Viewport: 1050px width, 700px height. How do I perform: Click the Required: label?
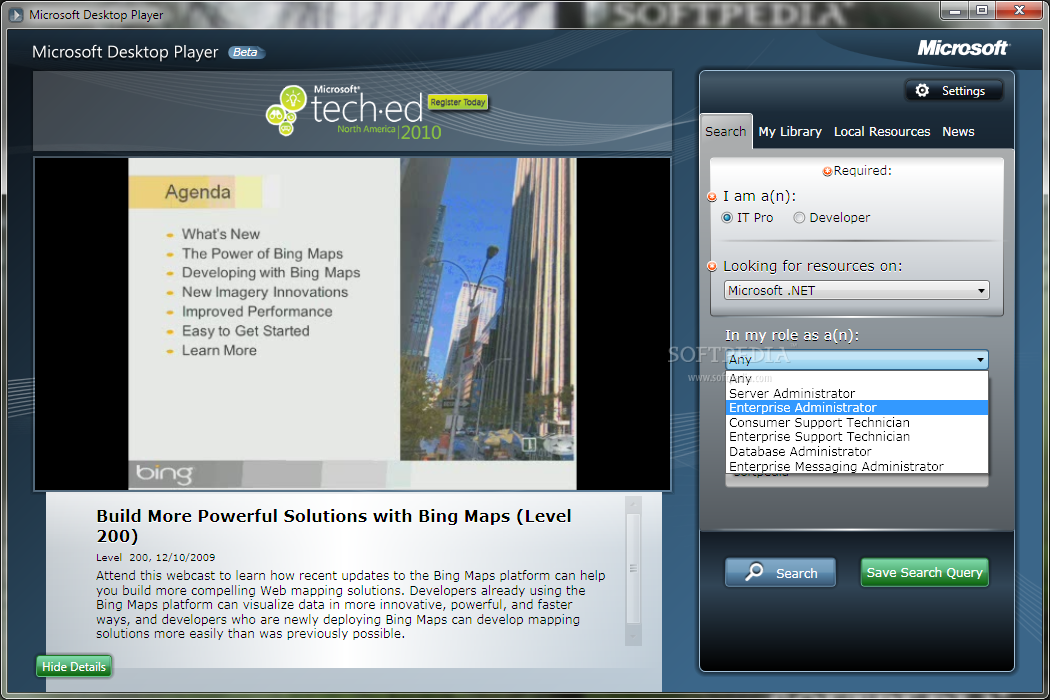862,171
